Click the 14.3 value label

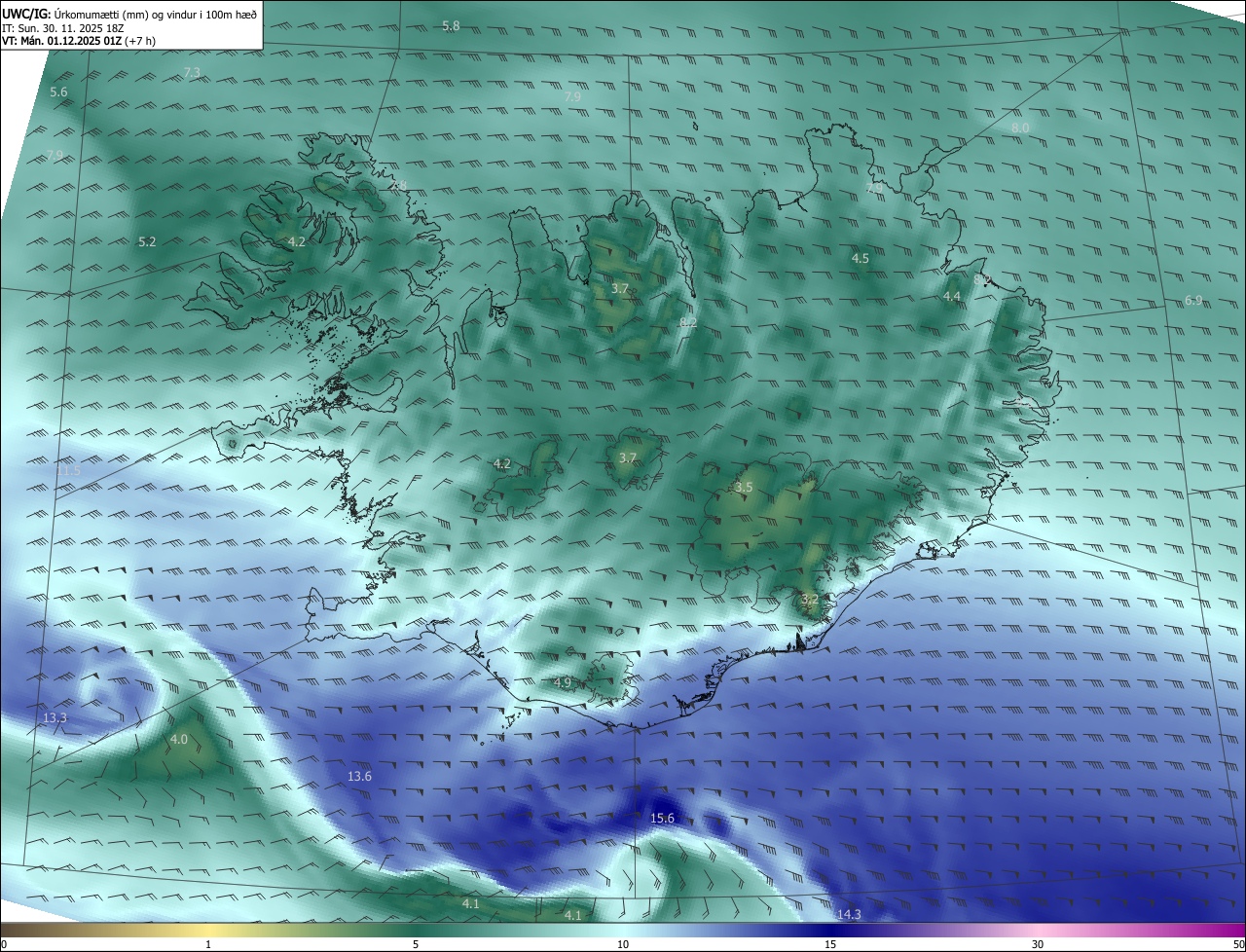tap(849, 915)
